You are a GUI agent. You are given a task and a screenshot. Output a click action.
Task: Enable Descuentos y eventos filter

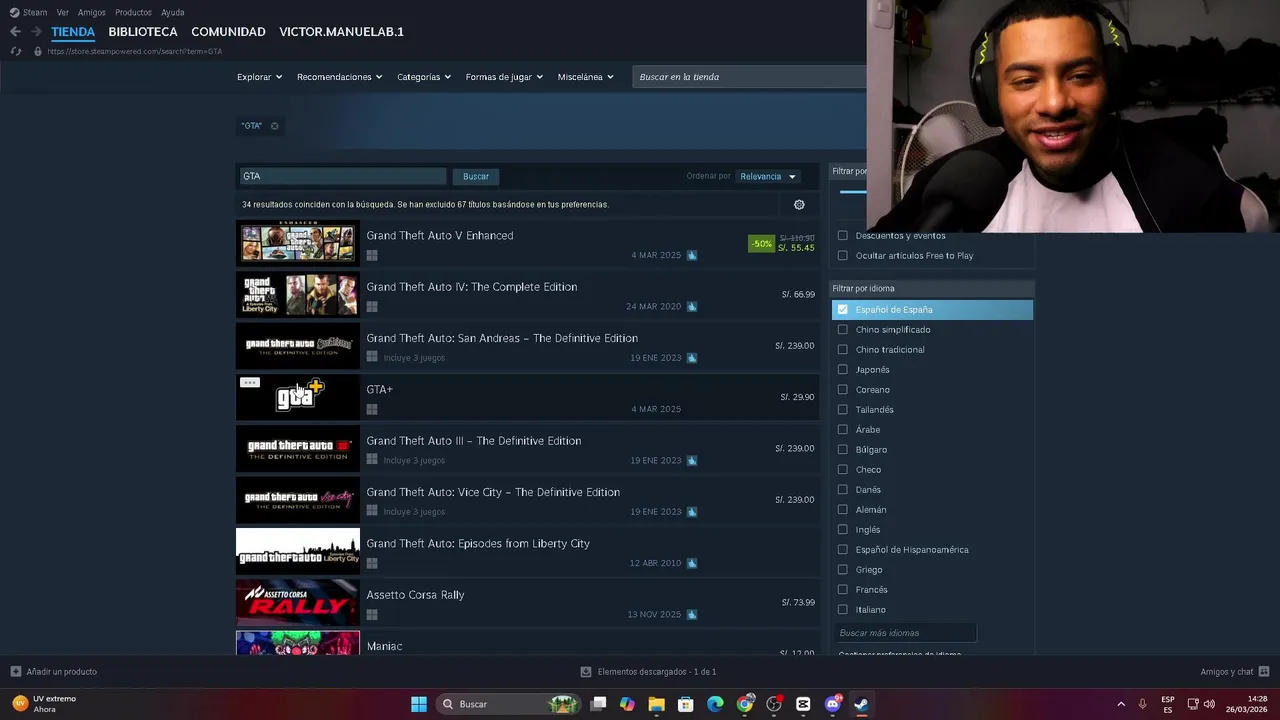843,236
